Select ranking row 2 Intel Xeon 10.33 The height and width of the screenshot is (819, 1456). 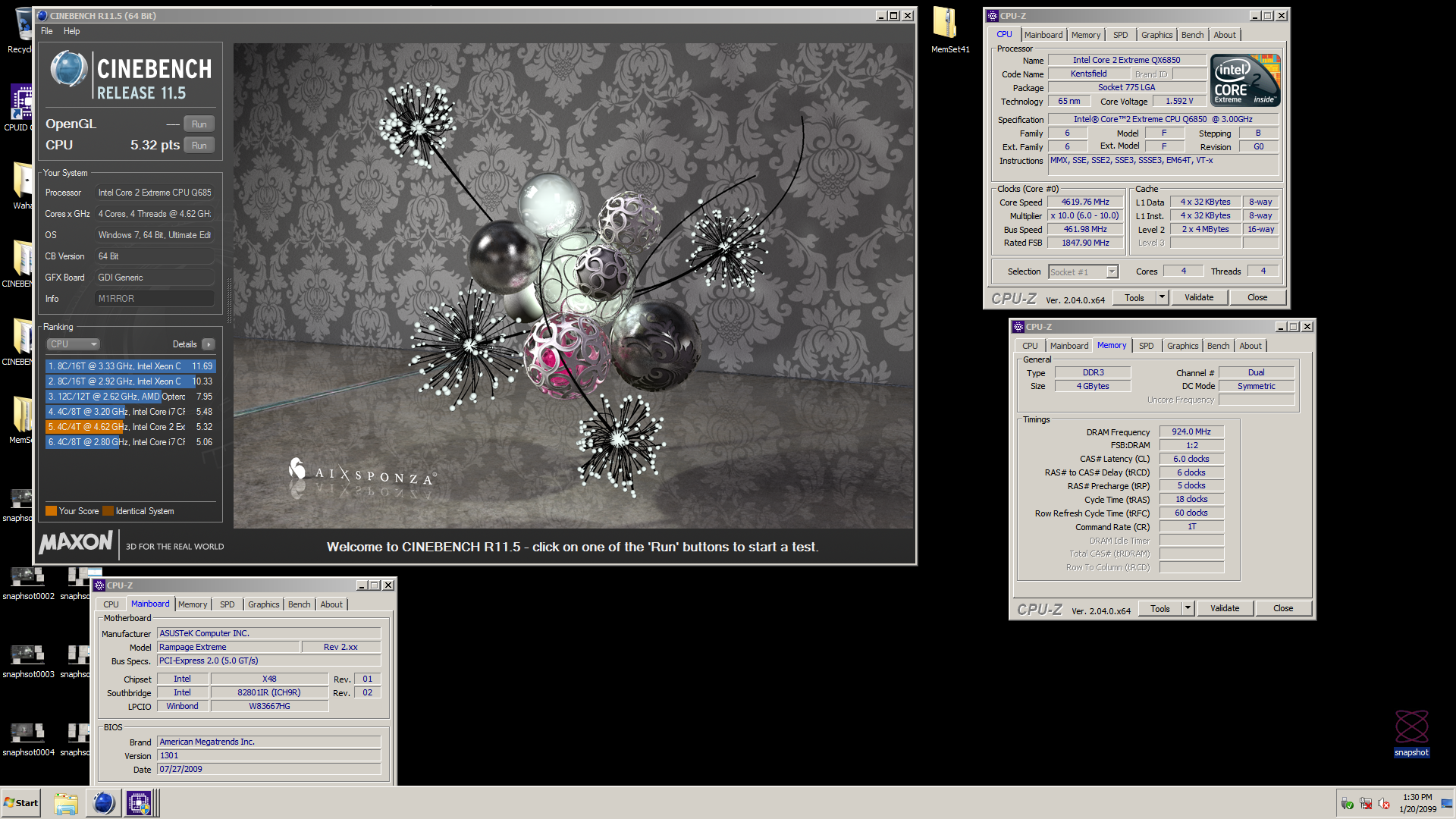tap(130, 381)
